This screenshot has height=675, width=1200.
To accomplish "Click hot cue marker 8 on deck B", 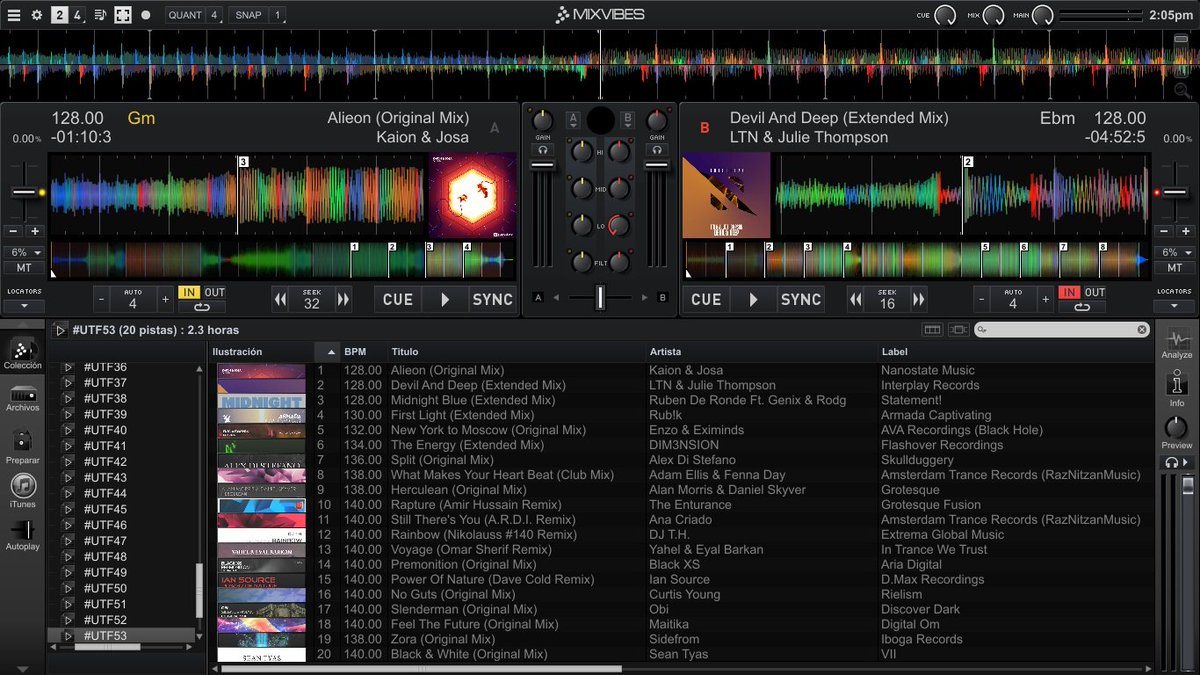I will [x=1103, y=246].
